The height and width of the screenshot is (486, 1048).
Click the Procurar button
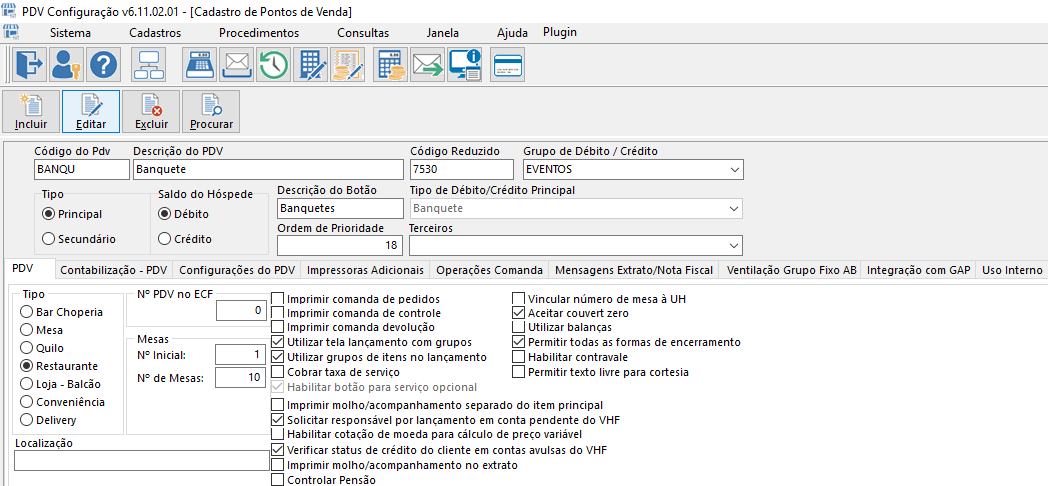[x=211, y=111]
